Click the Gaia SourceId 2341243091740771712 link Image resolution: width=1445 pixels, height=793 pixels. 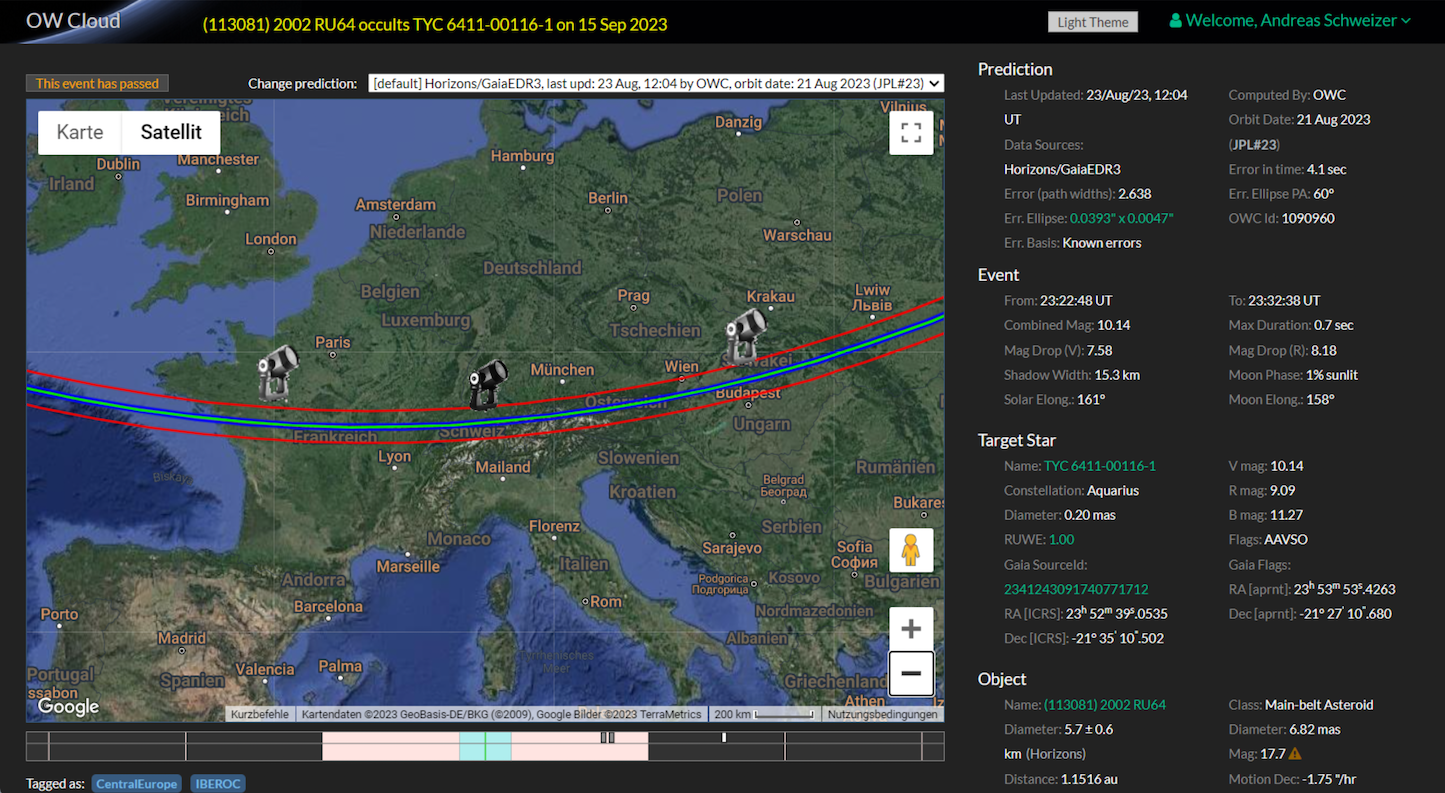pos(1076,589)
